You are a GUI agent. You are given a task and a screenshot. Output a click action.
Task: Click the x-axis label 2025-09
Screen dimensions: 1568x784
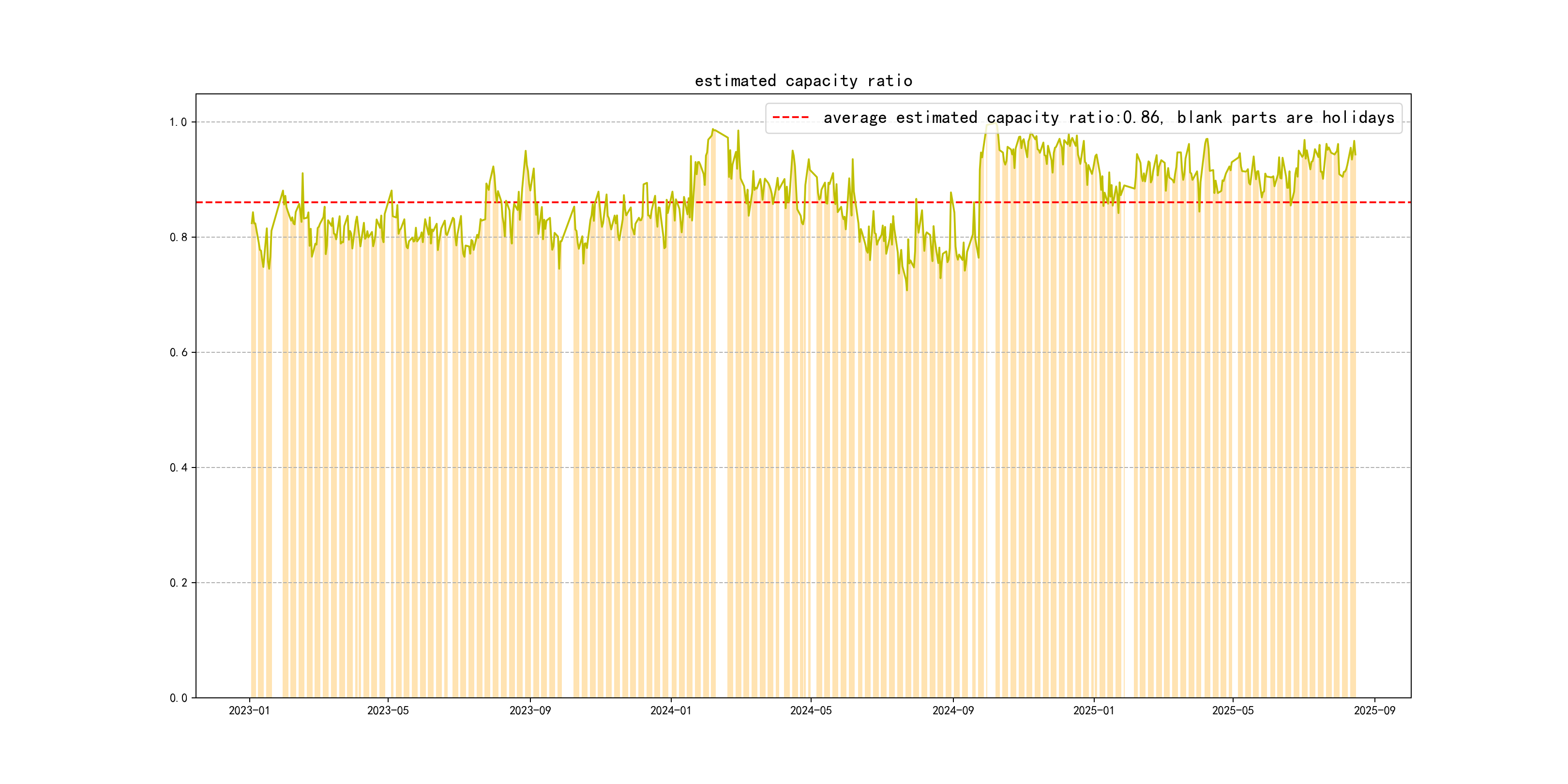pos(1374,710)
